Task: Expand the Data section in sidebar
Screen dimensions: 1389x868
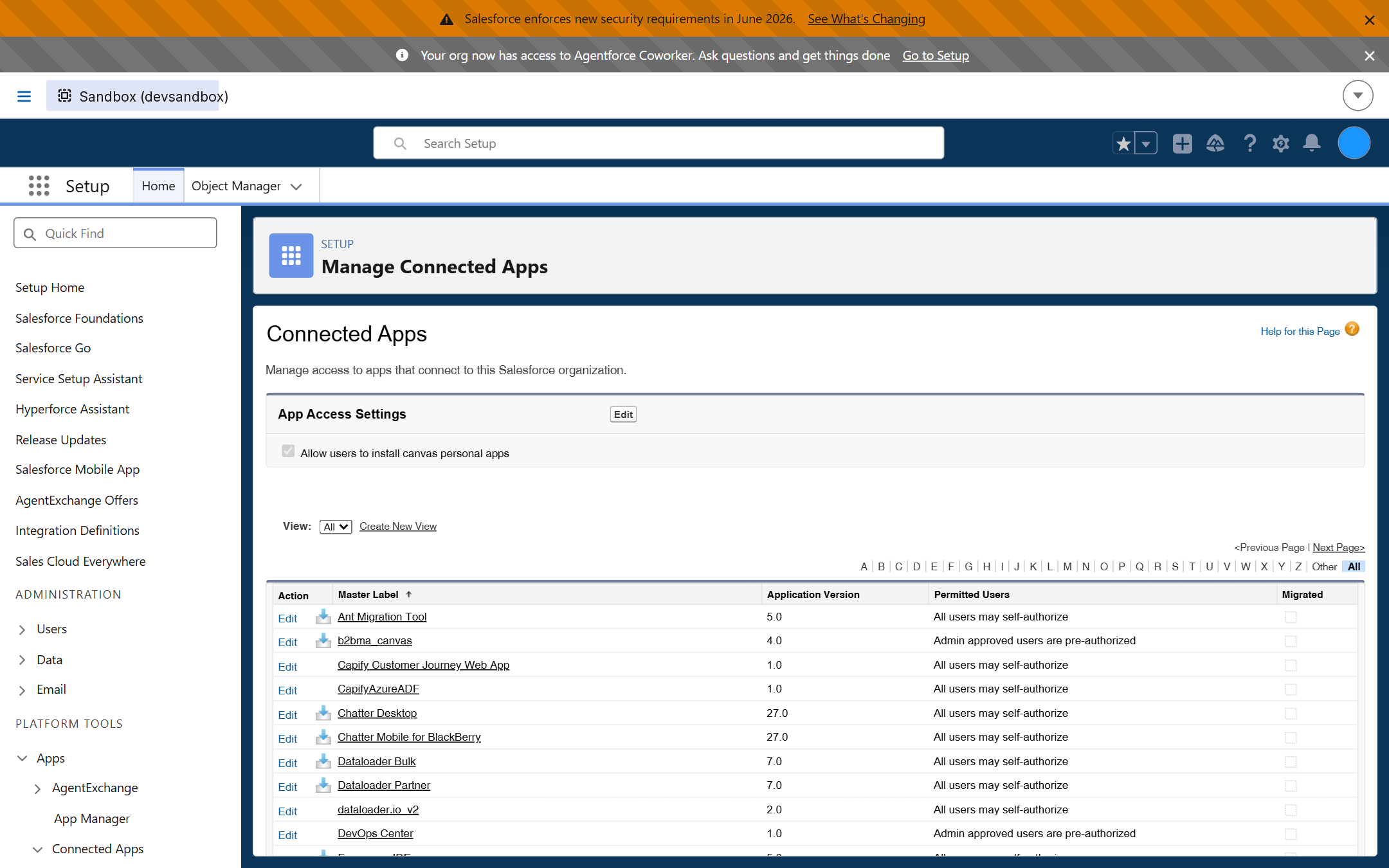Action: tap(22, 660)
